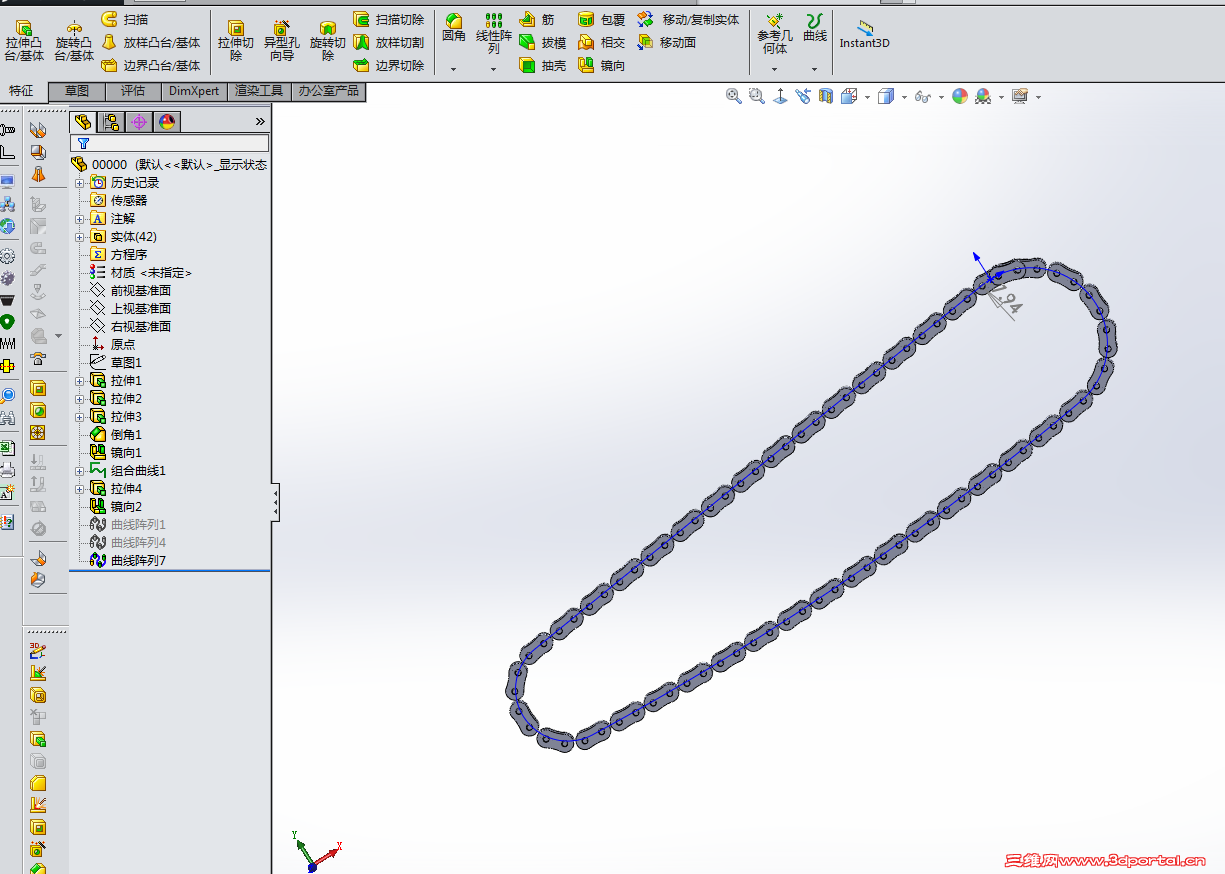The width and height of the screenshot is (1225, 874).
Task: Click the 边界凸台/基体 boundary boss tool
Action: [151, 65]
